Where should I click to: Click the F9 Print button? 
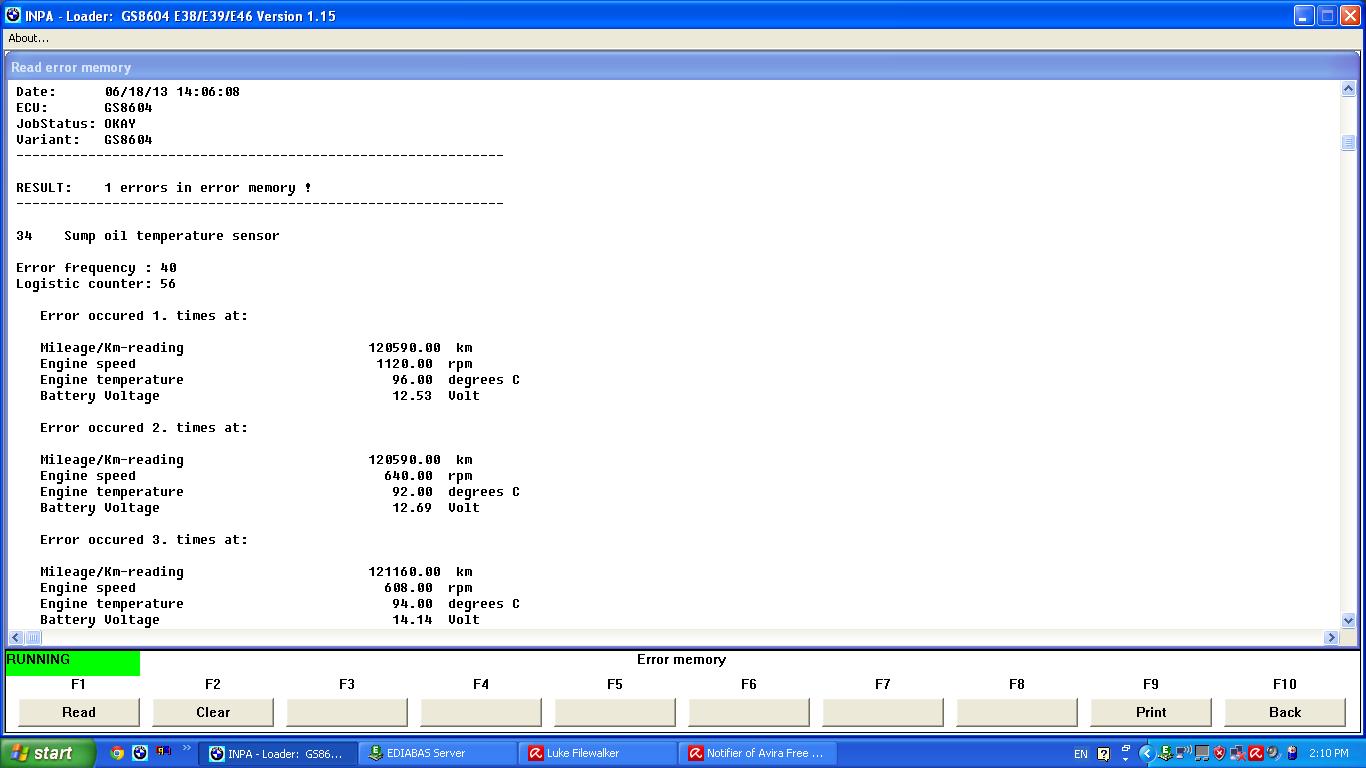[x=1150, y=712]
